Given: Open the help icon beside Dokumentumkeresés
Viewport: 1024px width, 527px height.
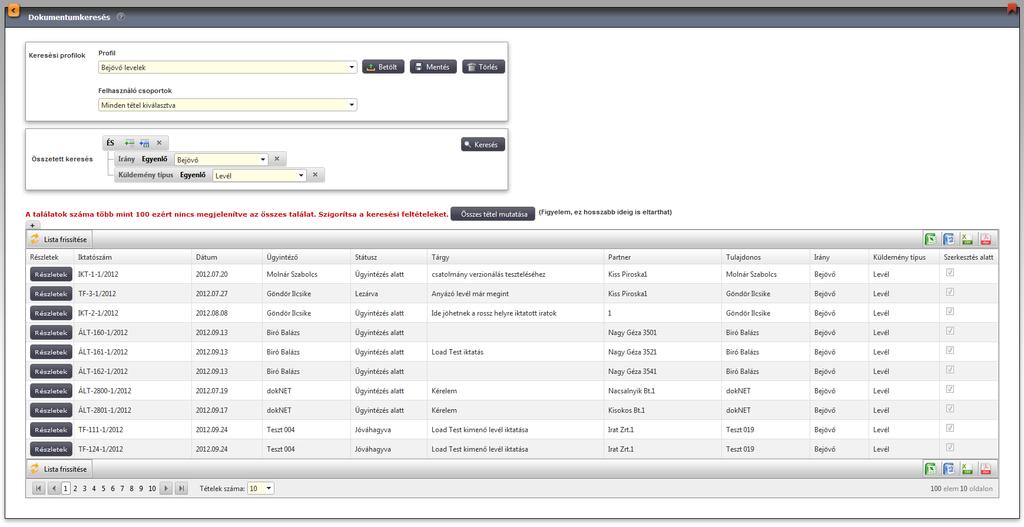Looking at the screenshot, I should [x=121, y=17].
